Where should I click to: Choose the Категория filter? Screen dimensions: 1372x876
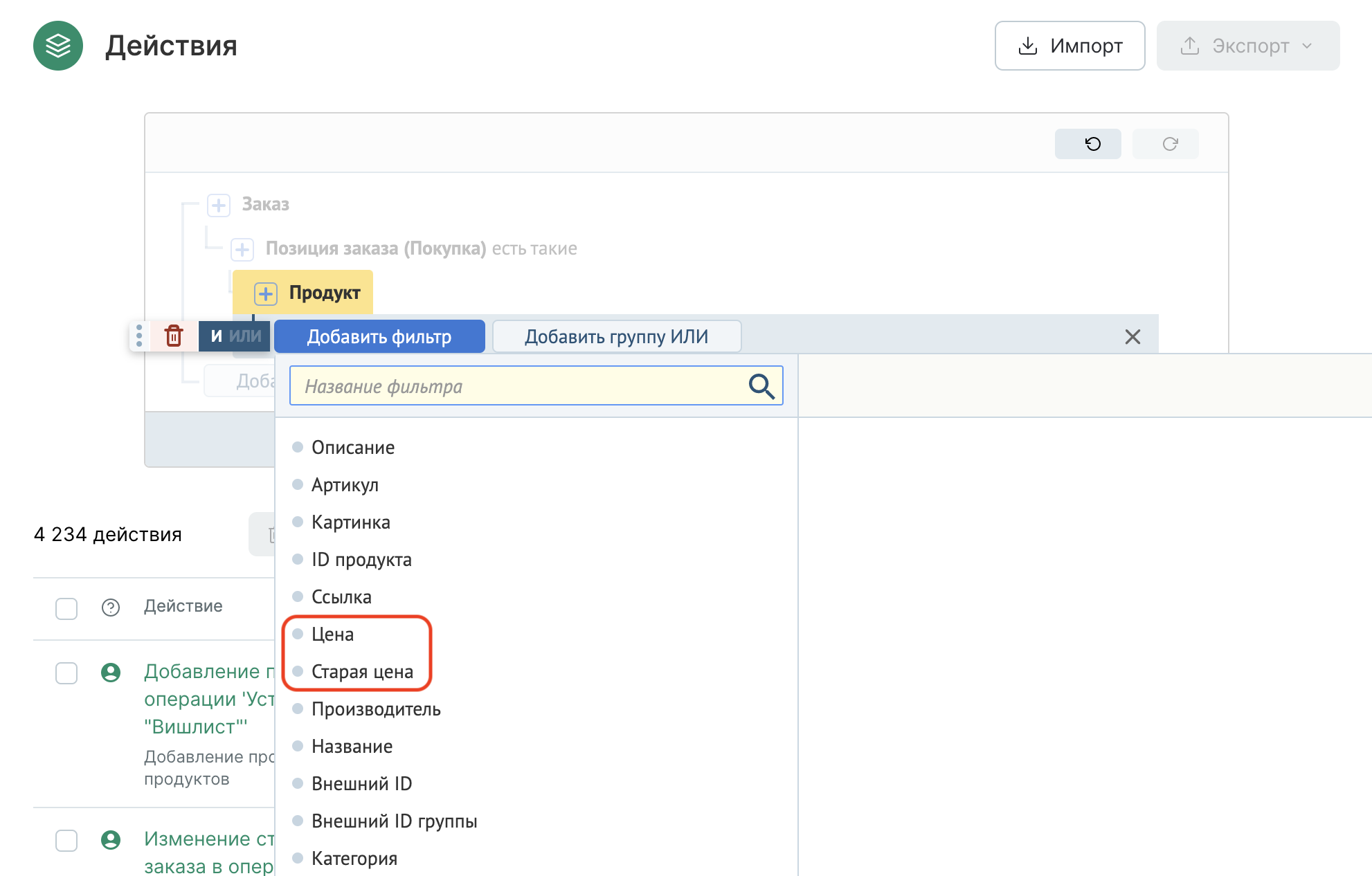354,859
